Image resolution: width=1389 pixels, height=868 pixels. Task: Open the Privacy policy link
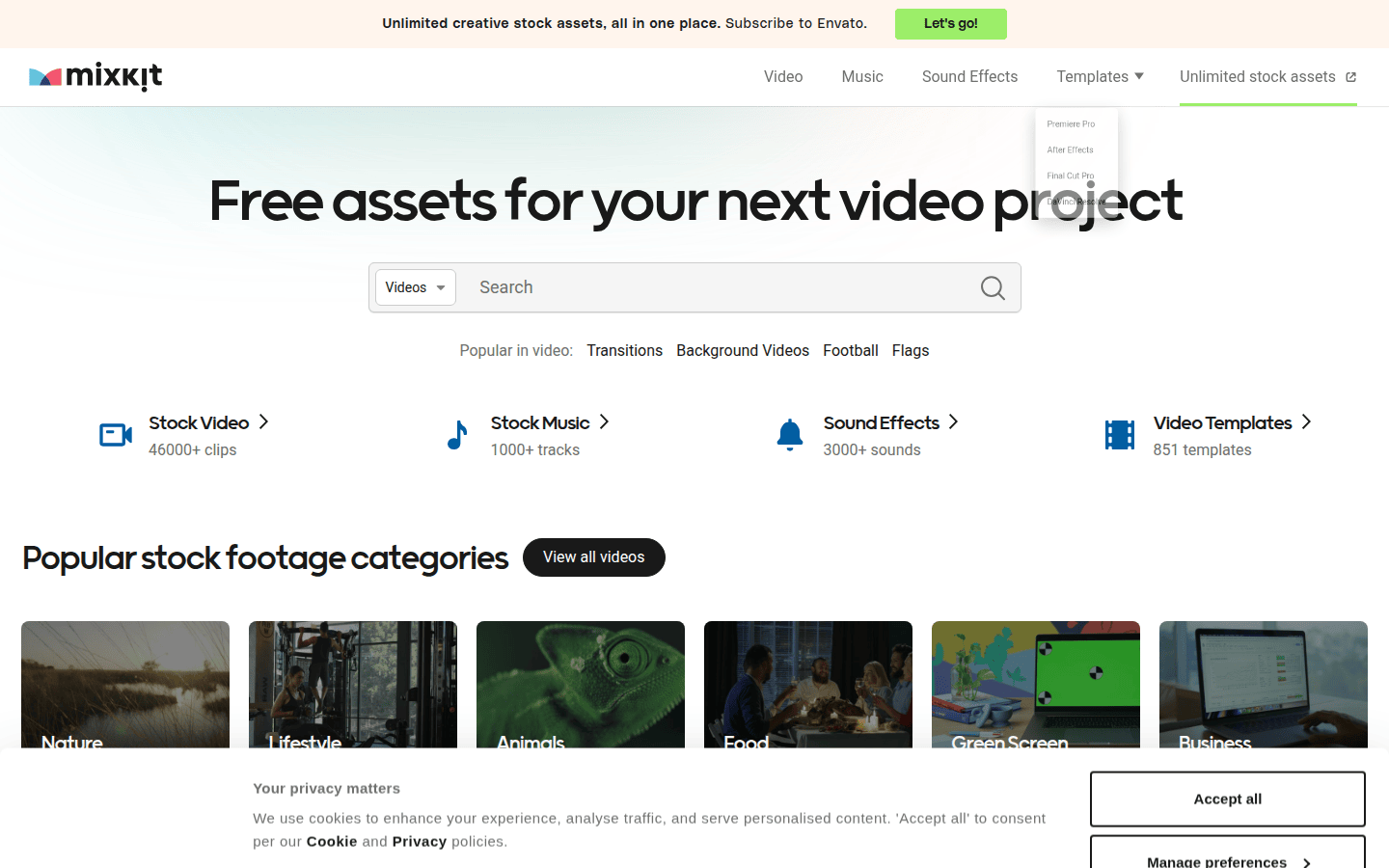pos(420,841)
